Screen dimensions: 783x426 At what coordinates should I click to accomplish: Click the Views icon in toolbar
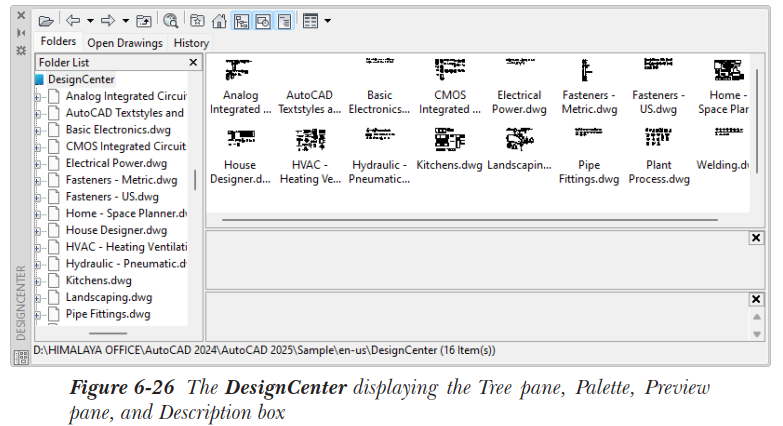(311, 21)
